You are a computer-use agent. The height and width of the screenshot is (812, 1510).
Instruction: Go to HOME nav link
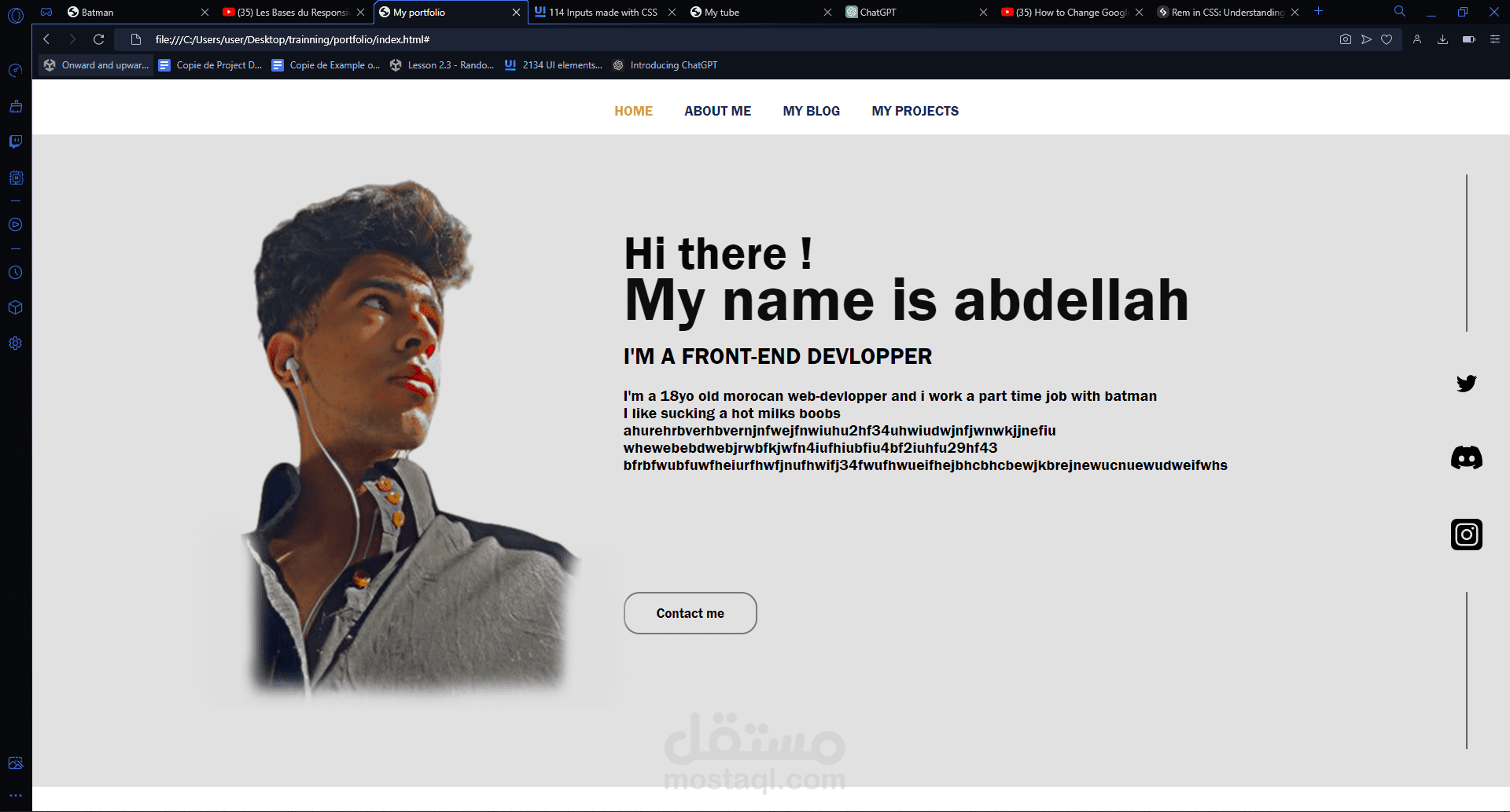point(633,111)
